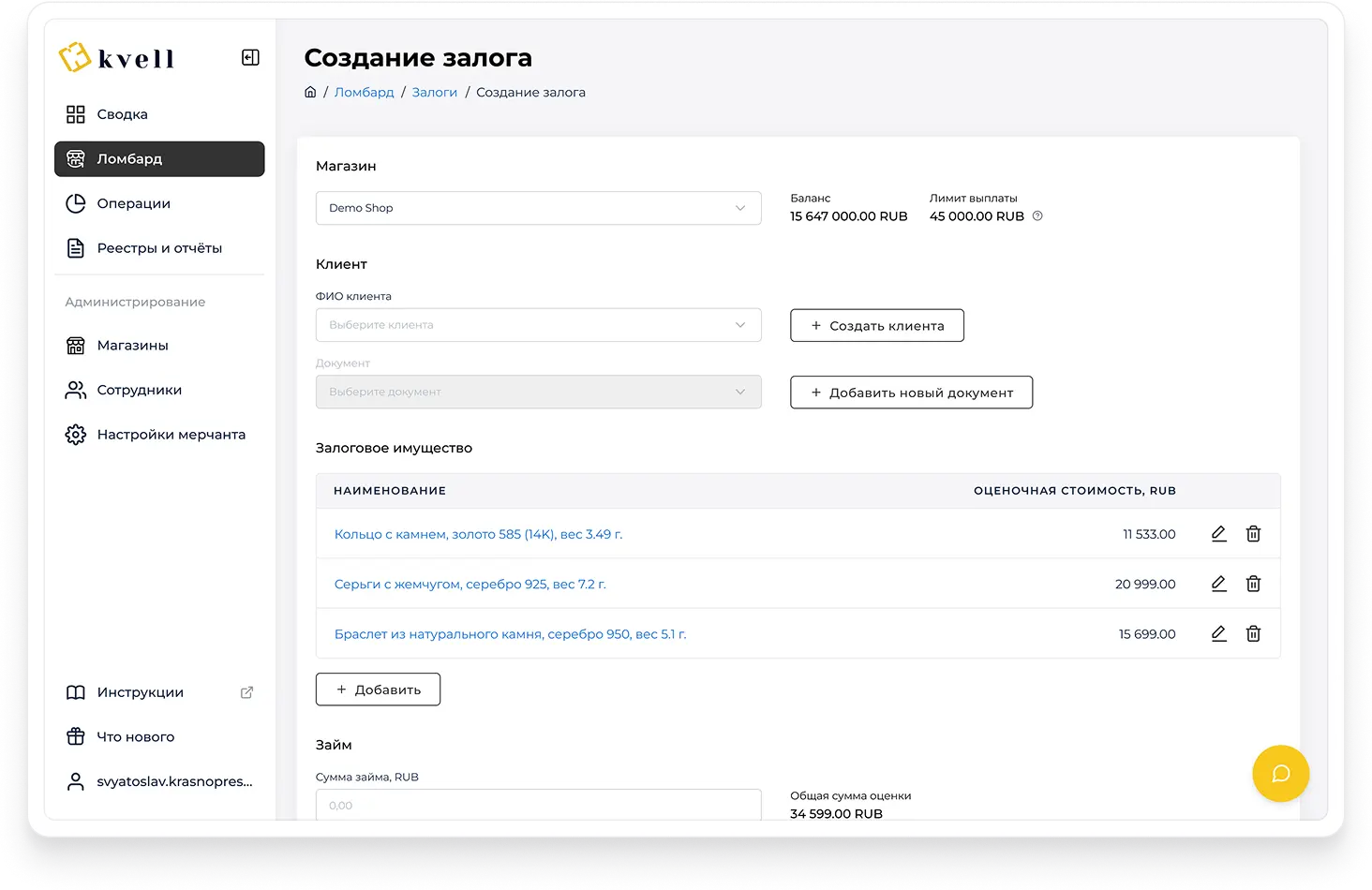
Task: Edit the Браслет из натурального камня item
Action: click(x=1218, y=634)
